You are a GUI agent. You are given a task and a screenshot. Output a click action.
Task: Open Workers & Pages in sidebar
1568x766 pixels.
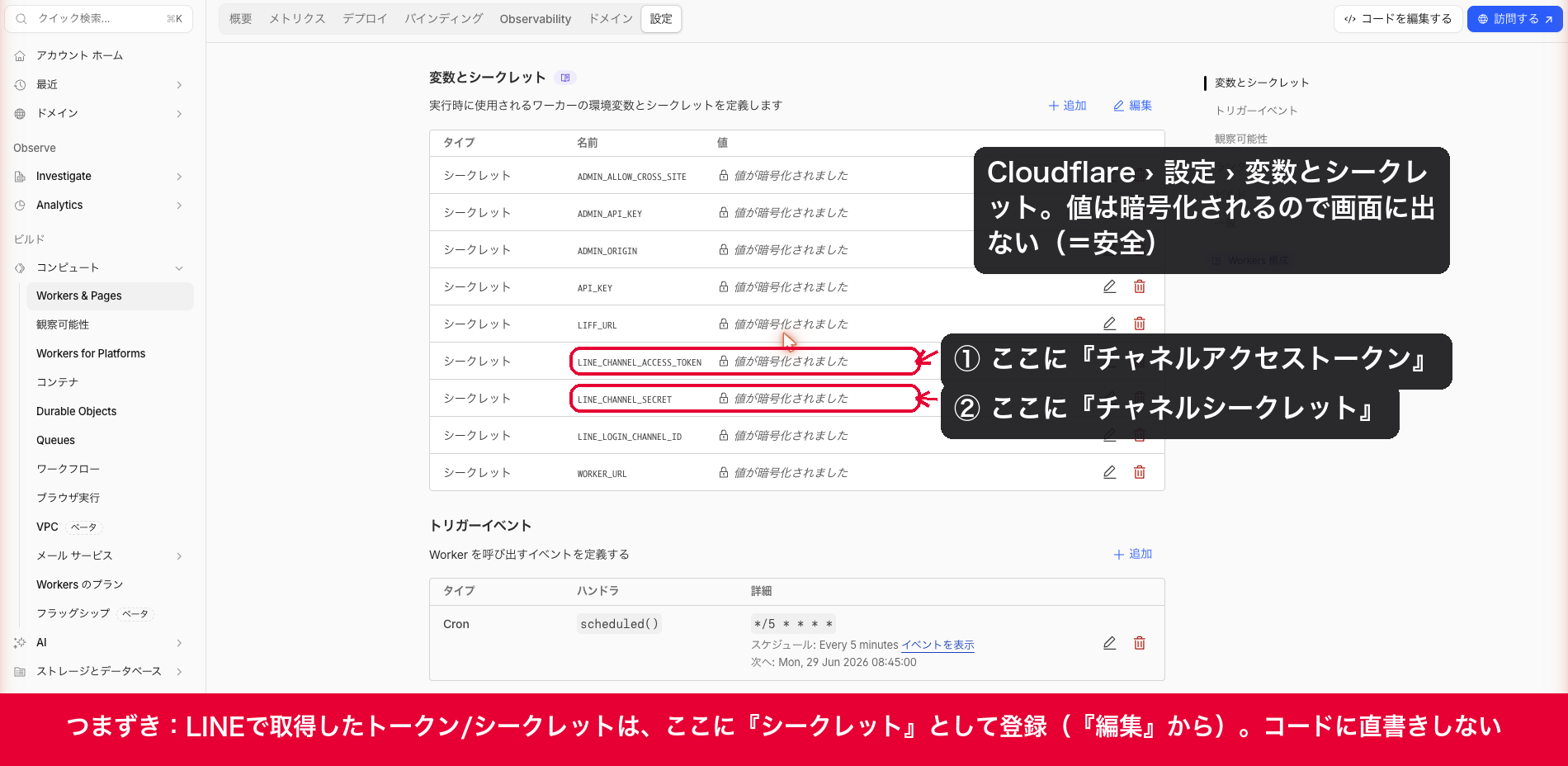point(110,296)
